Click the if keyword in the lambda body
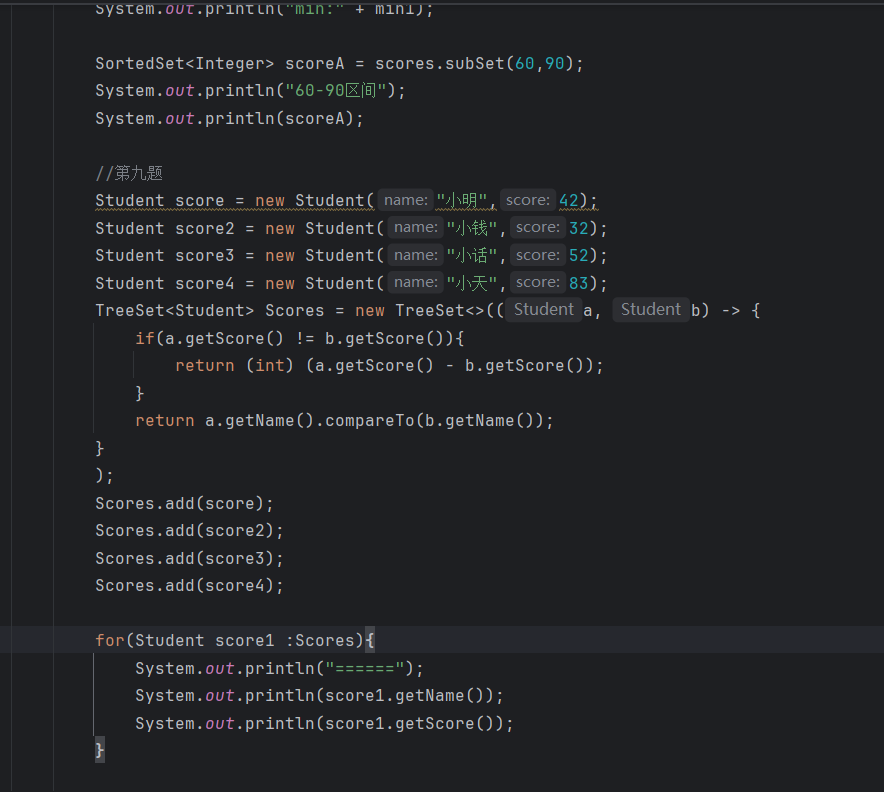Viewport: 884px width, 792px height. pyautogui.click(x=144, y=338)
